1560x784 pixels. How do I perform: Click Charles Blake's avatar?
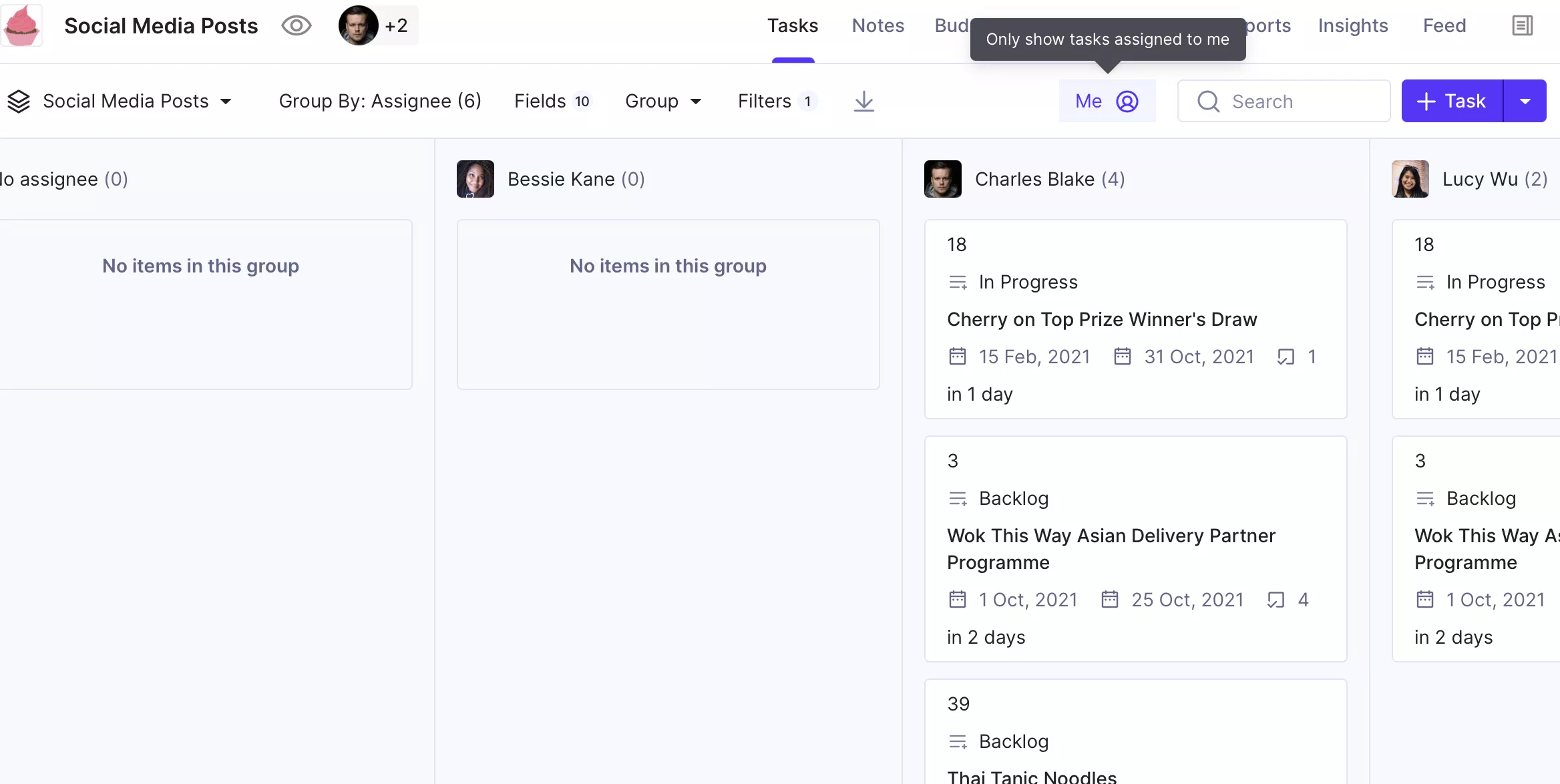click(943, 179)
